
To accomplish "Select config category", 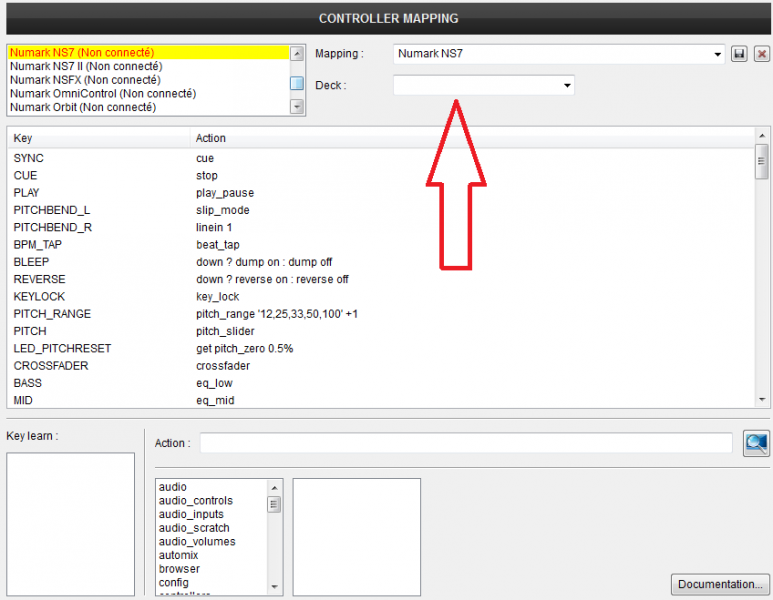I will tap(211, 582).
